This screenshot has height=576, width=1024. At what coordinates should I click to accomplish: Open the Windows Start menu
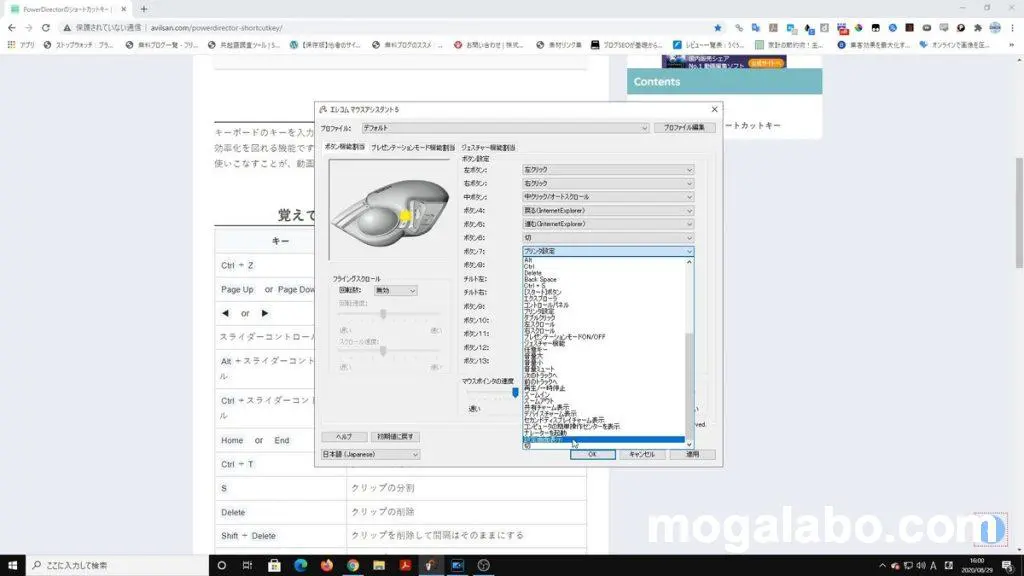13,565
